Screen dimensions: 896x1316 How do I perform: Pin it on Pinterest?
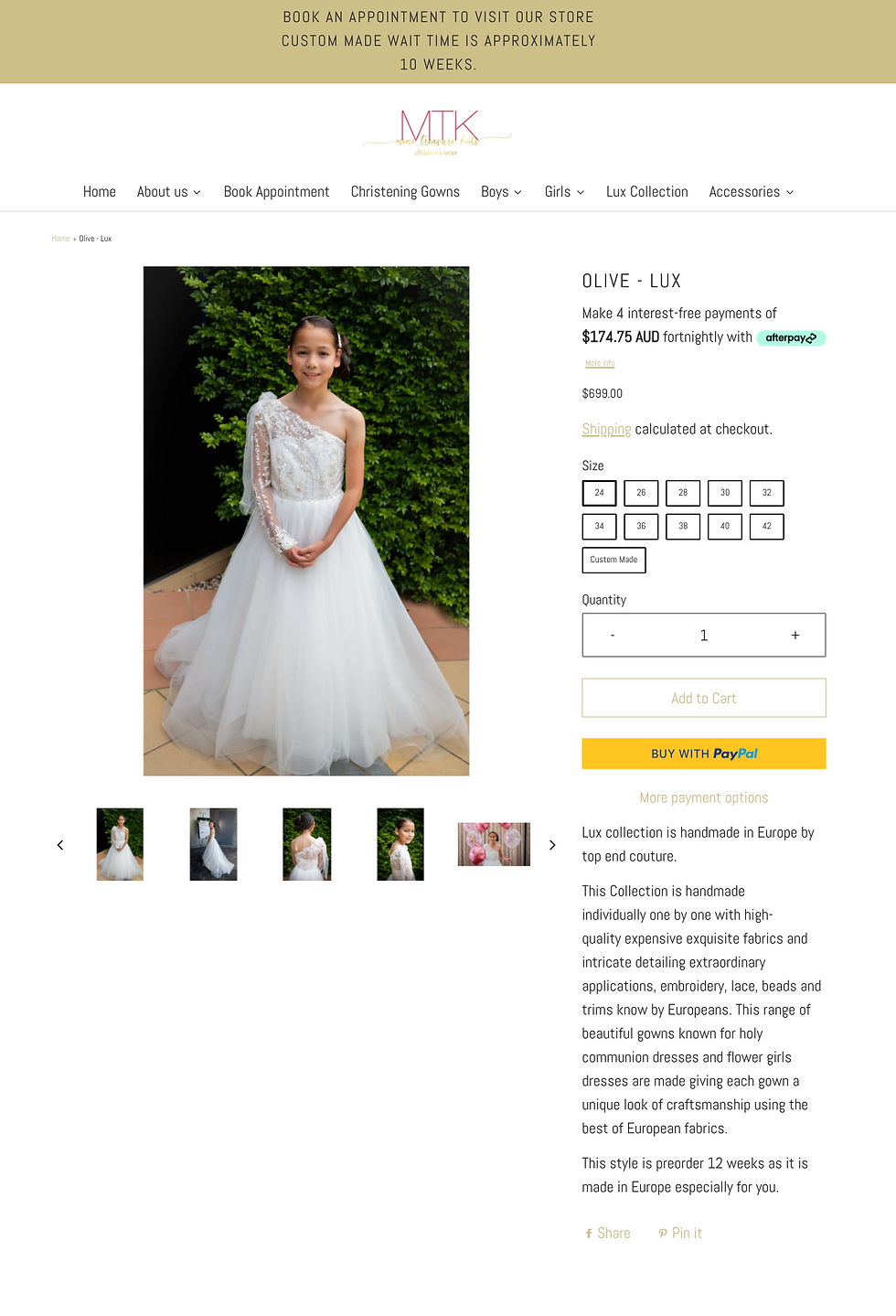(x=680, y=1233)
